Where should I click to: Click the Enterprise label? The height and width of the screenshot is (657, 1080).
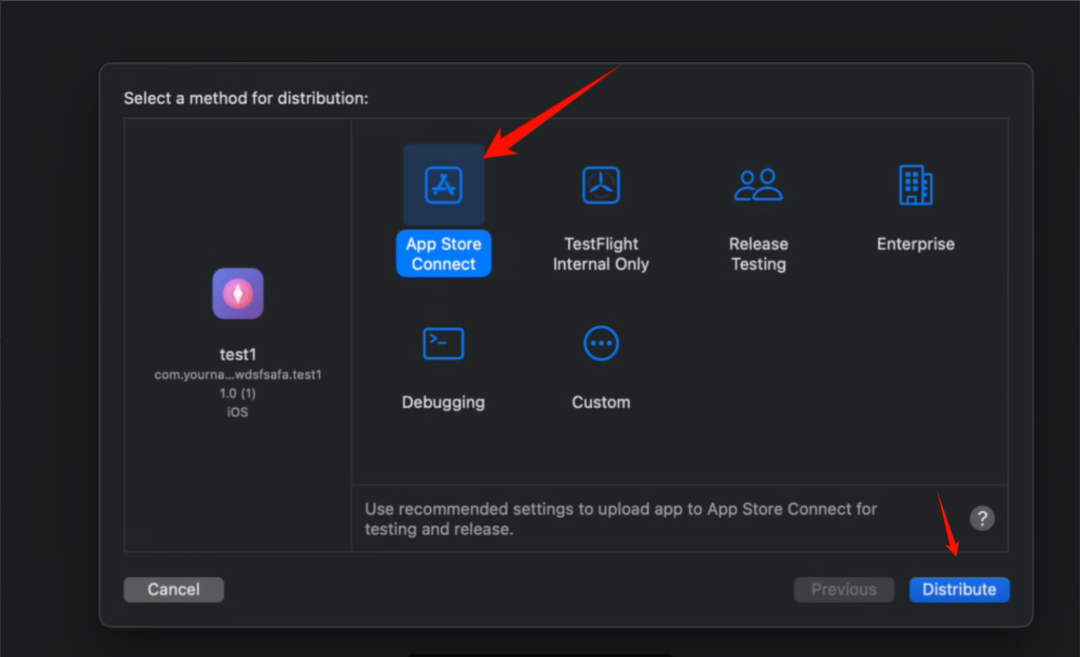[915, 244]
